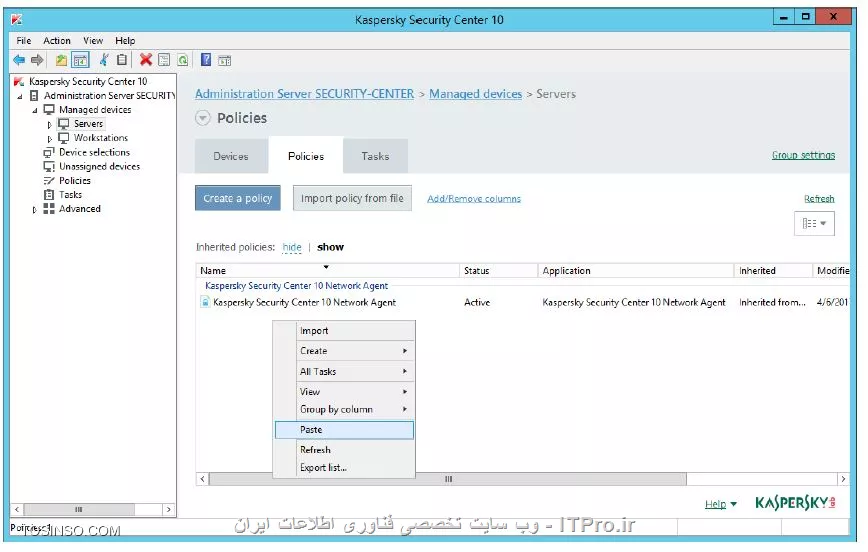868x552 pixels.
Task: Click the Up one level folder icon
Action: click(x=61, y=60)
